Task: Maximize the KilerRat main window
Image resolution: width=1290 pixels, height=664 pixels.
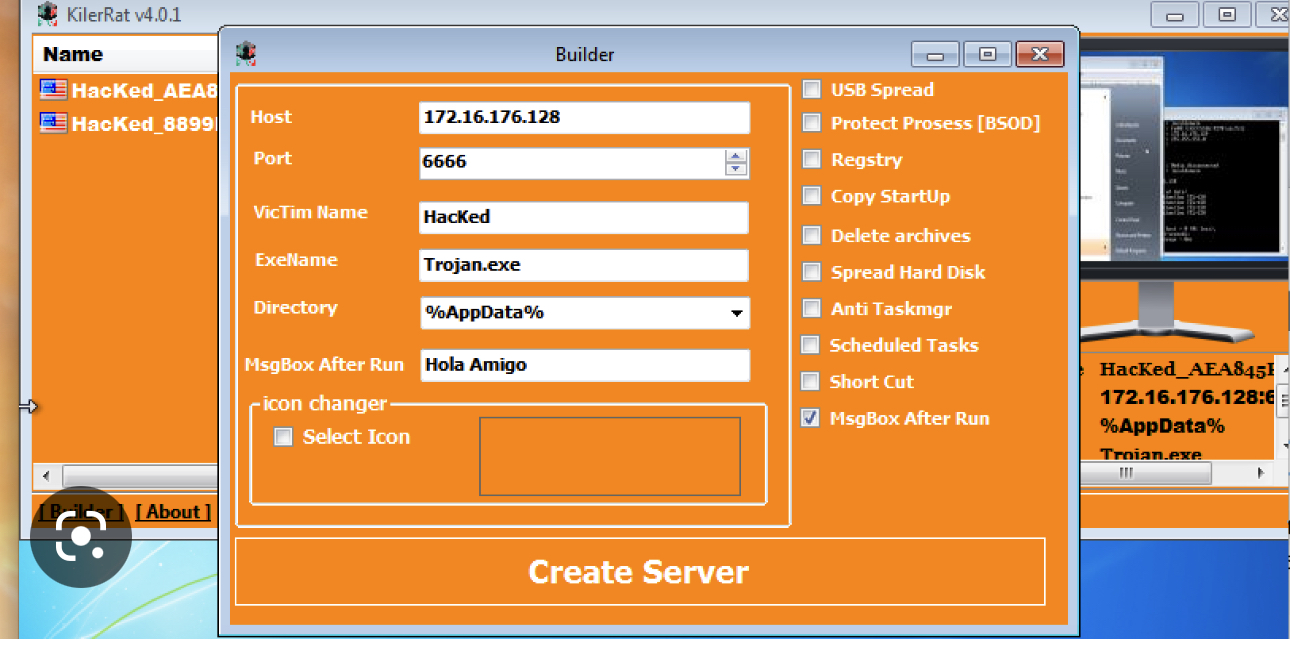Action: point(1226,15)
